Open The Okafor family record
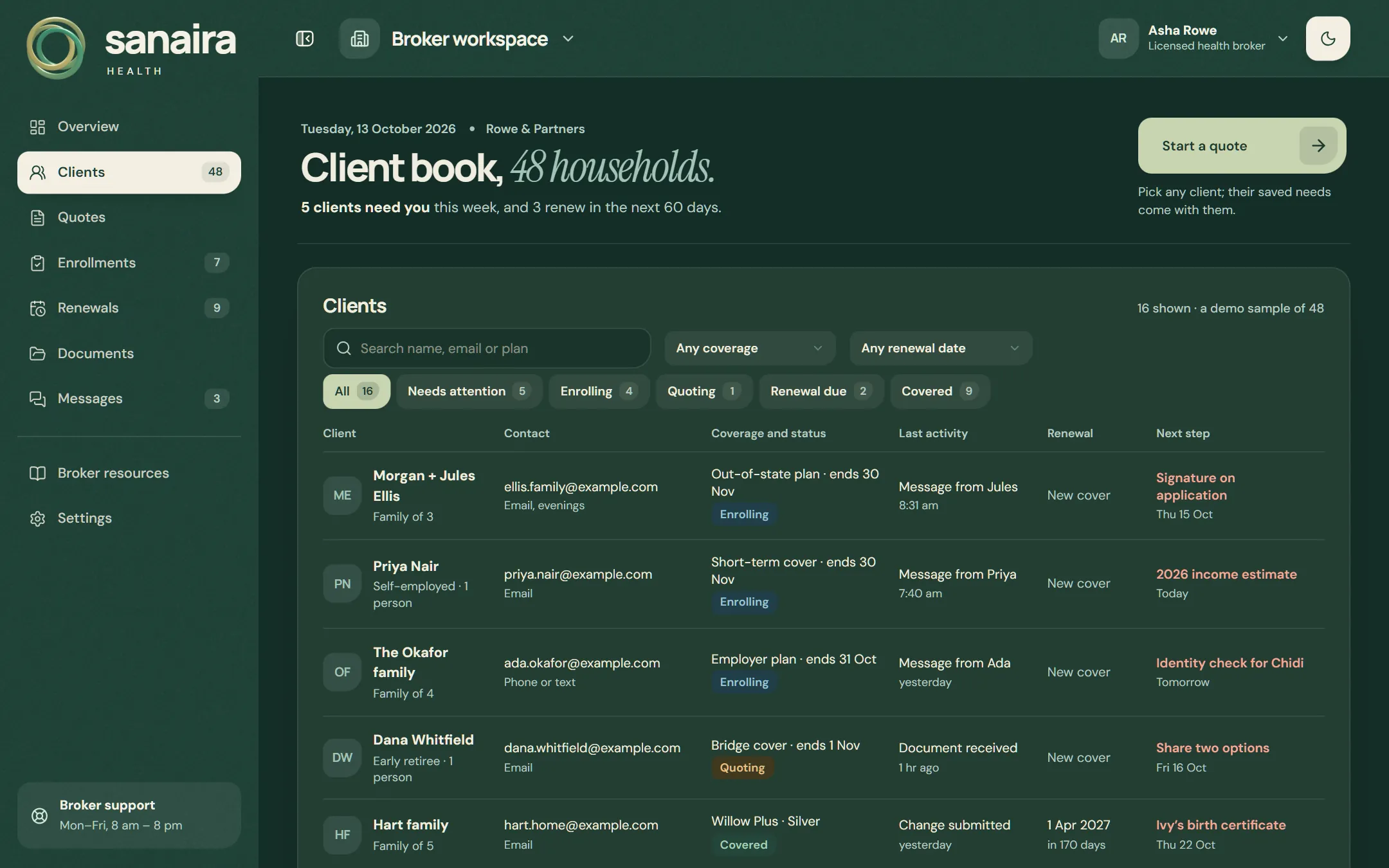 pyautogui.click(x=410, y=662)
